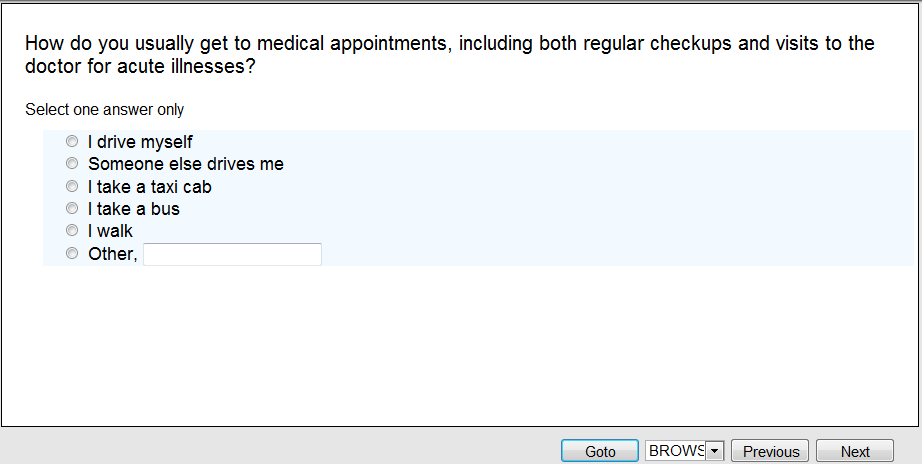This screenshot has width=922, height=464.
Task: Click the "I take a taxi cab" label
Action: point(150,187)
